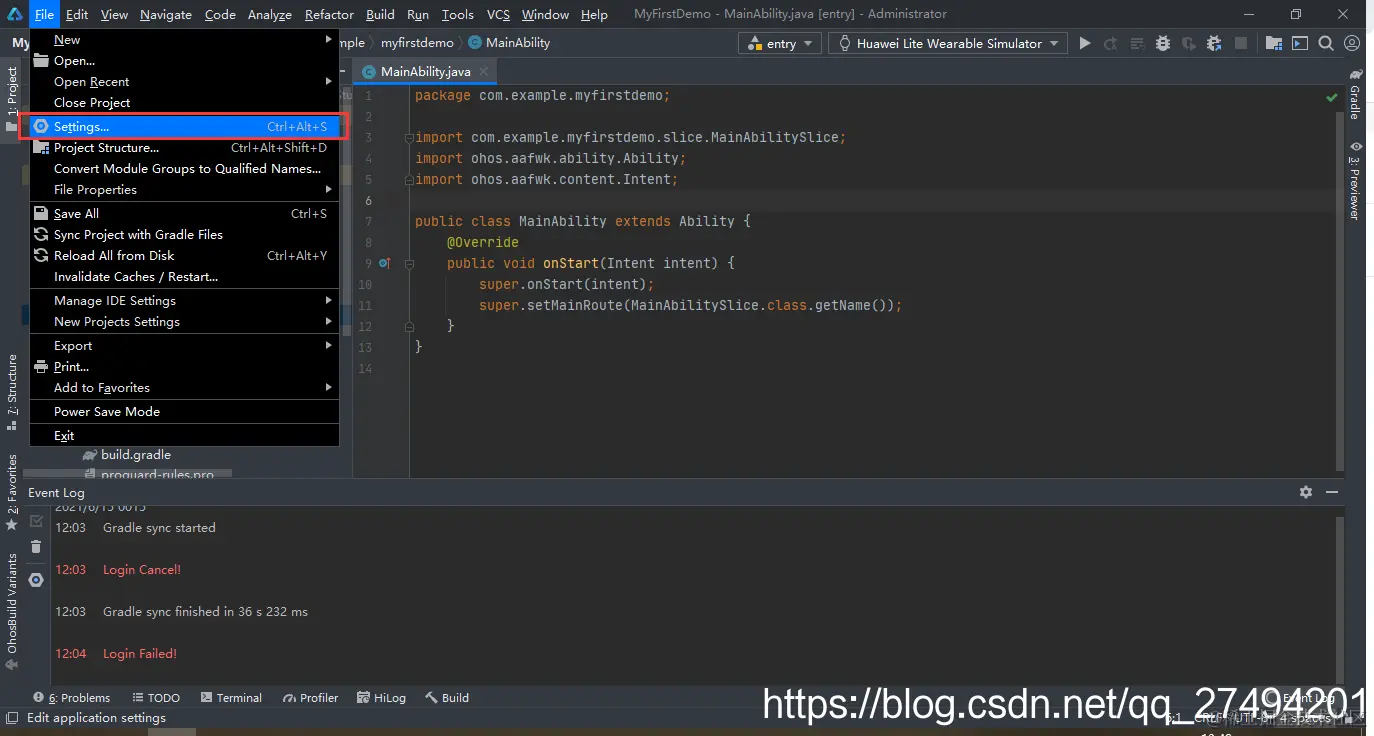This screenshot has width=1374, height=736.
Task: Expand the Manage IDE Settings submenu
Action: (184, 300)
